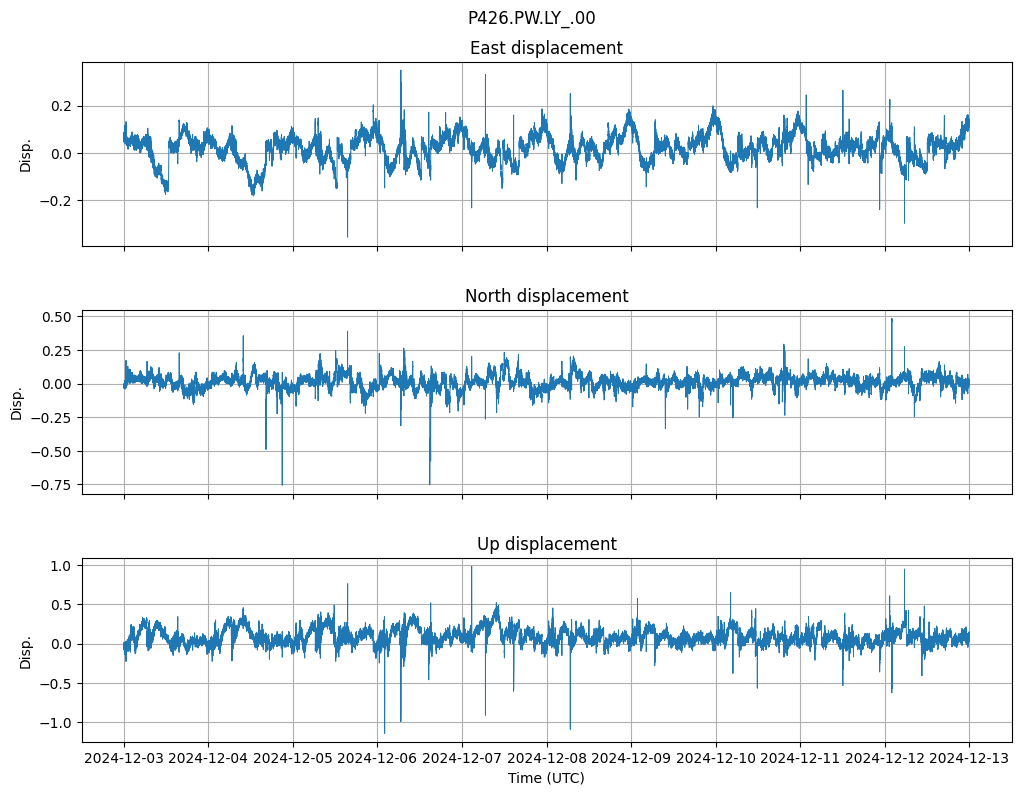Screen dimensions: 1021x795
Task: Select the 2024-12-06 date tick label
Action: click(377, 759)
